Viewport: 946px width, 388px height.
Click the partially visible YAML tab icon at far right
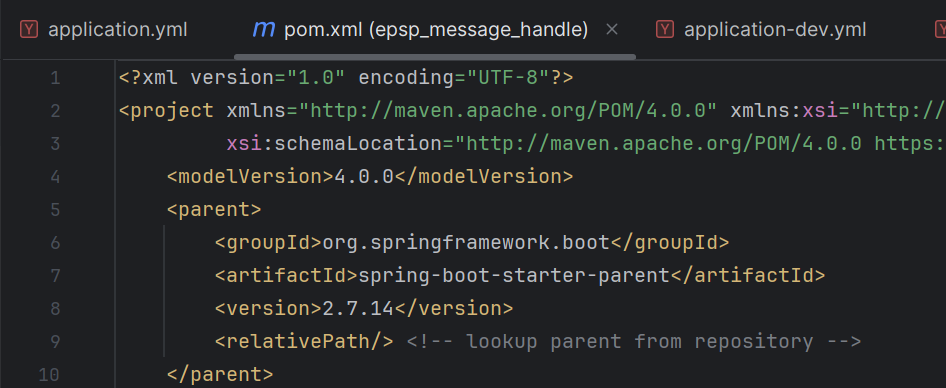[941, 30]
